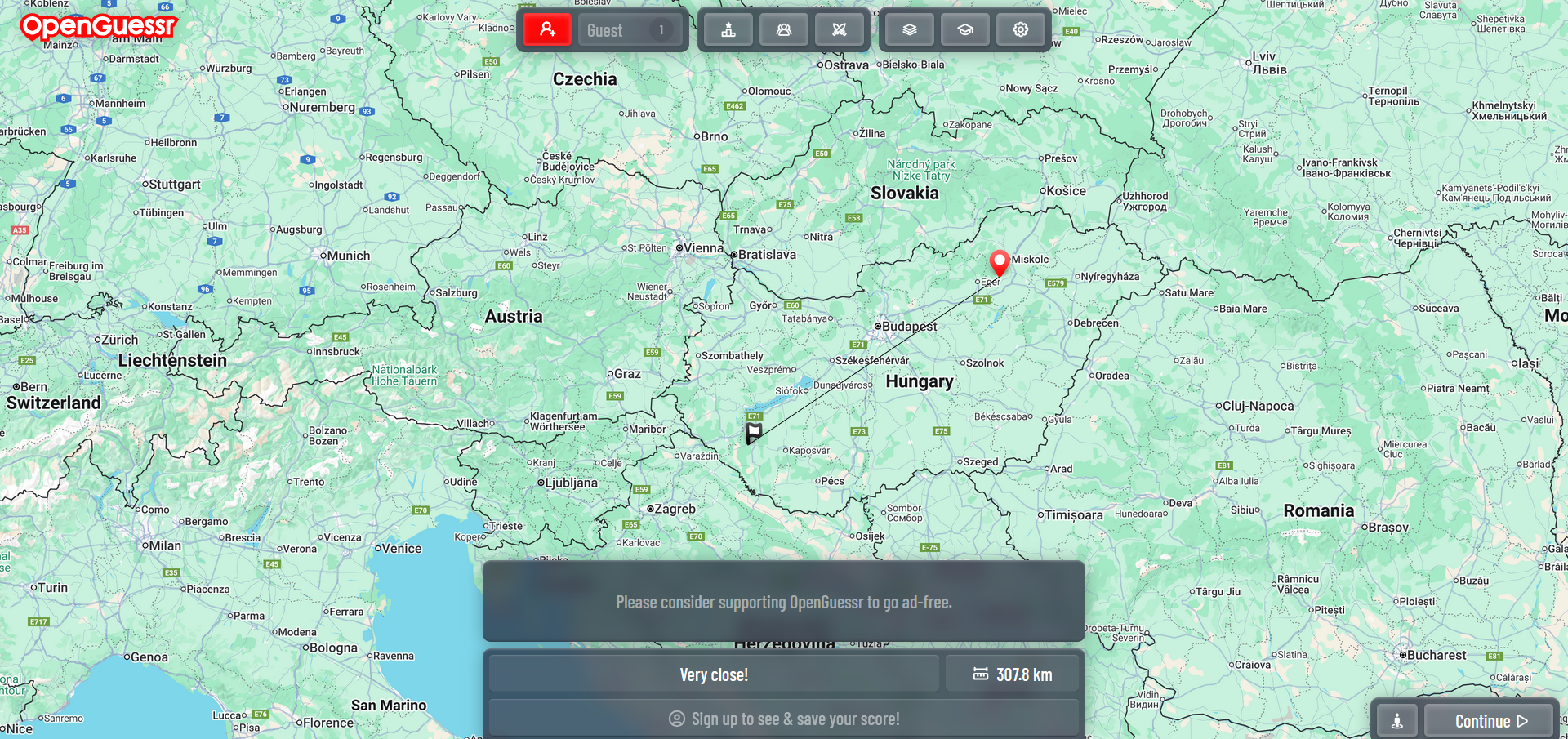Screen dimensions: 1568x739
Task: Click the Zagreb label on the map
Action: tap(675, 509)
